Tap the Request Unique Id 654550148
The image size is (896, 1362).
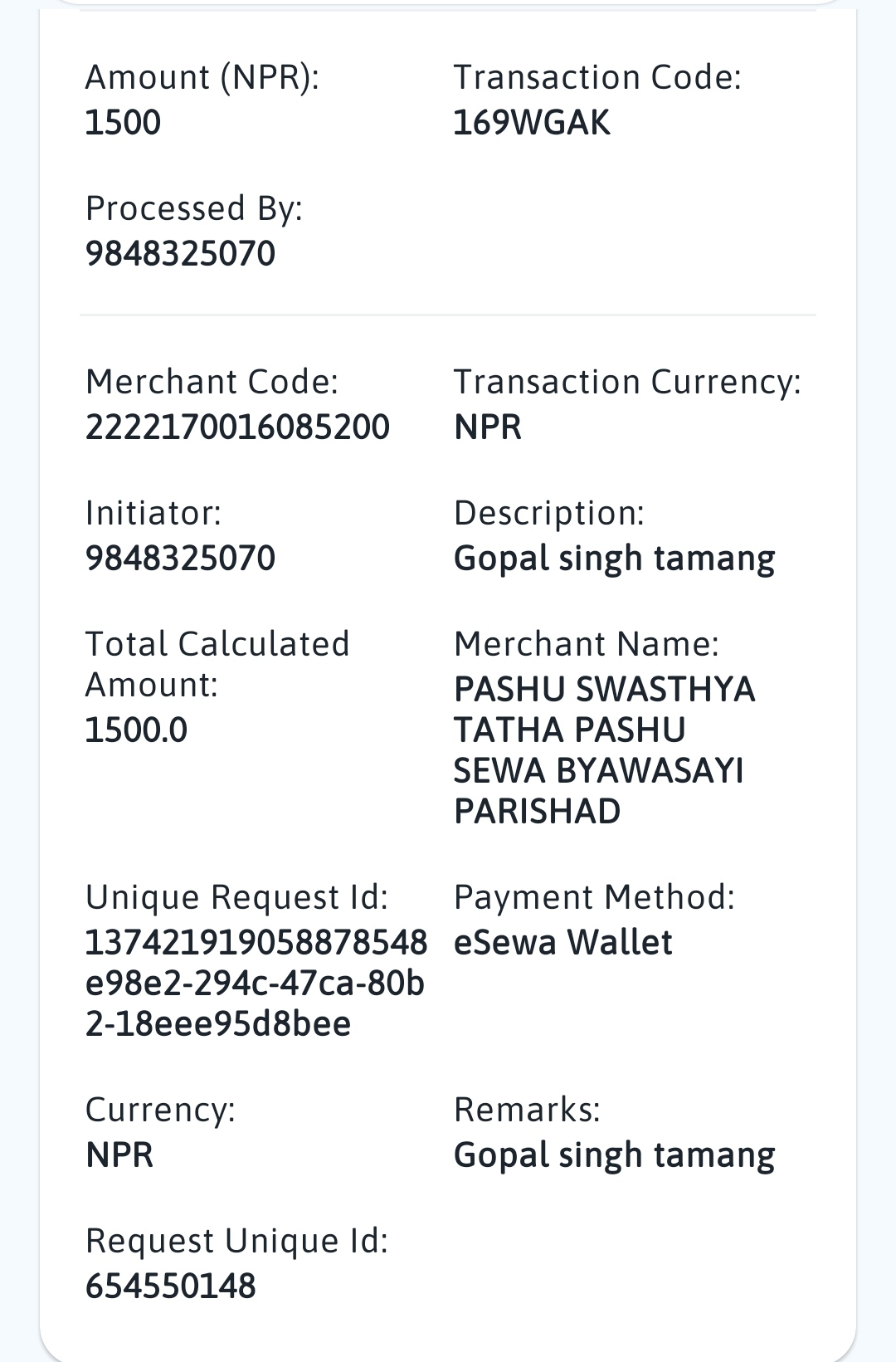(x=171, y=1286)
